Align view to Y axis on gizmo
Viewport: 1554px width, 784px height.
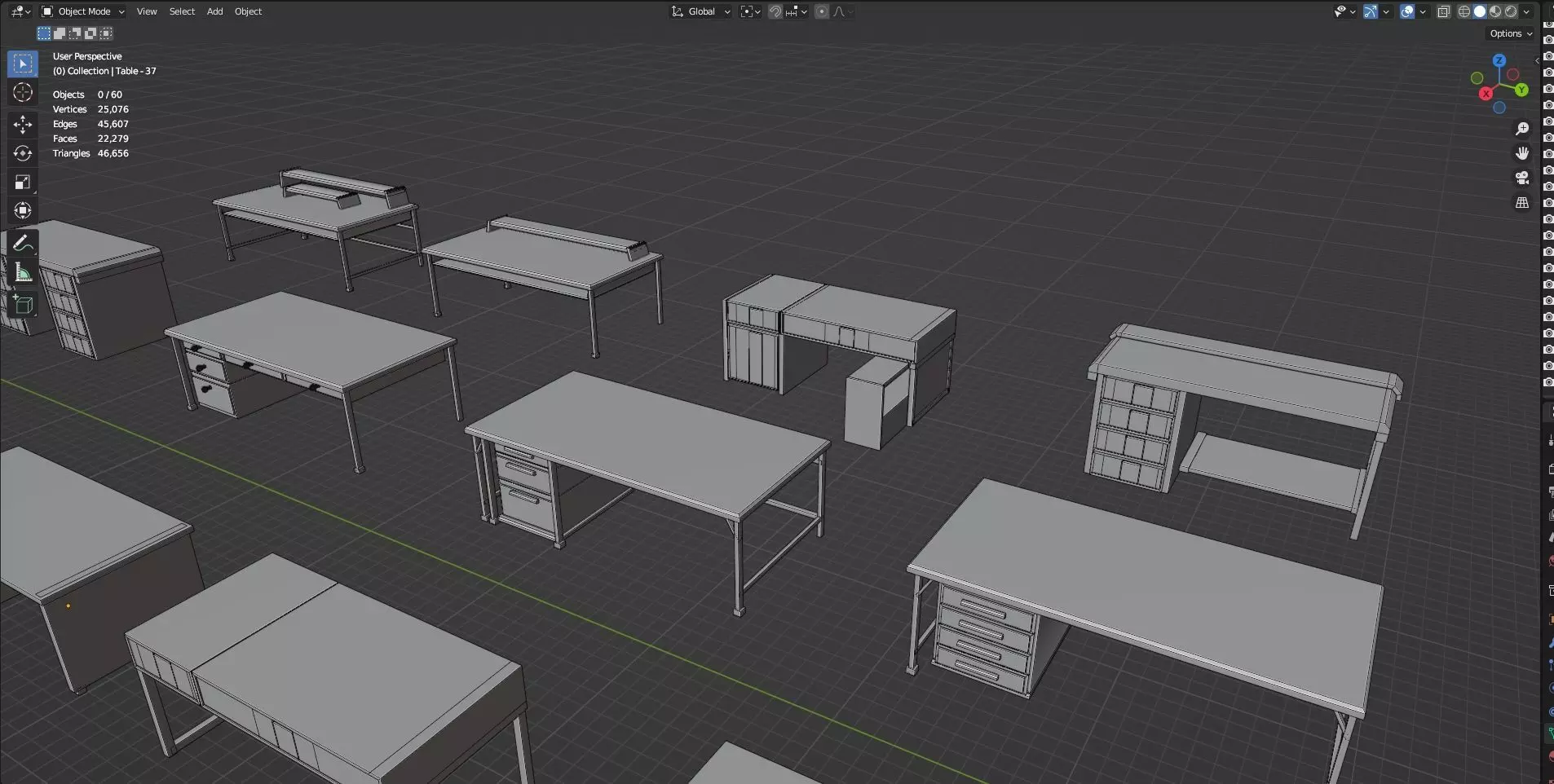pos(1521,90)
